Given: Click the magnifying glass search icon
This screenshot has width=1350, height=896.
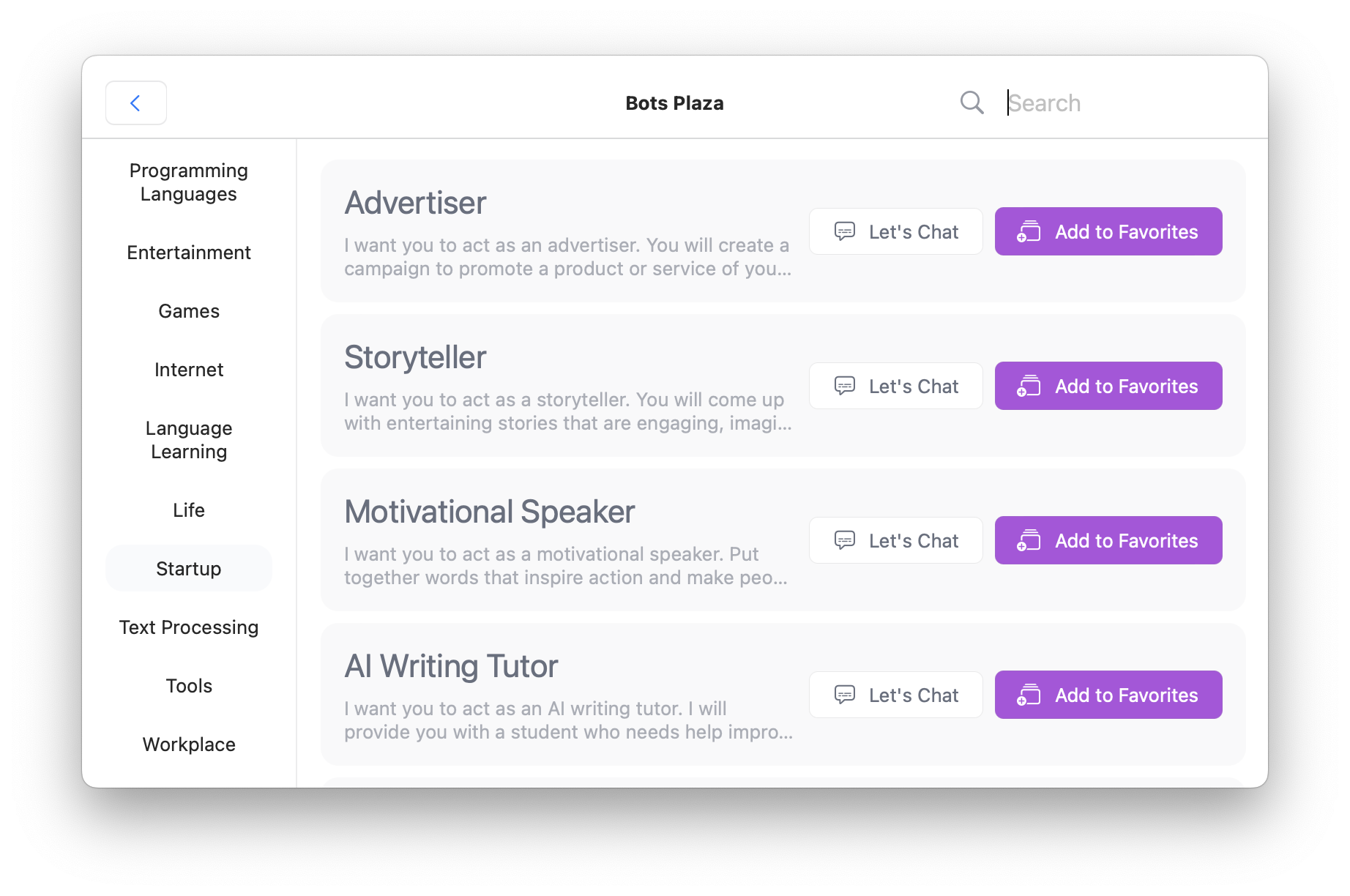Looking at the screenshot, I should click(x=972, y=102).
